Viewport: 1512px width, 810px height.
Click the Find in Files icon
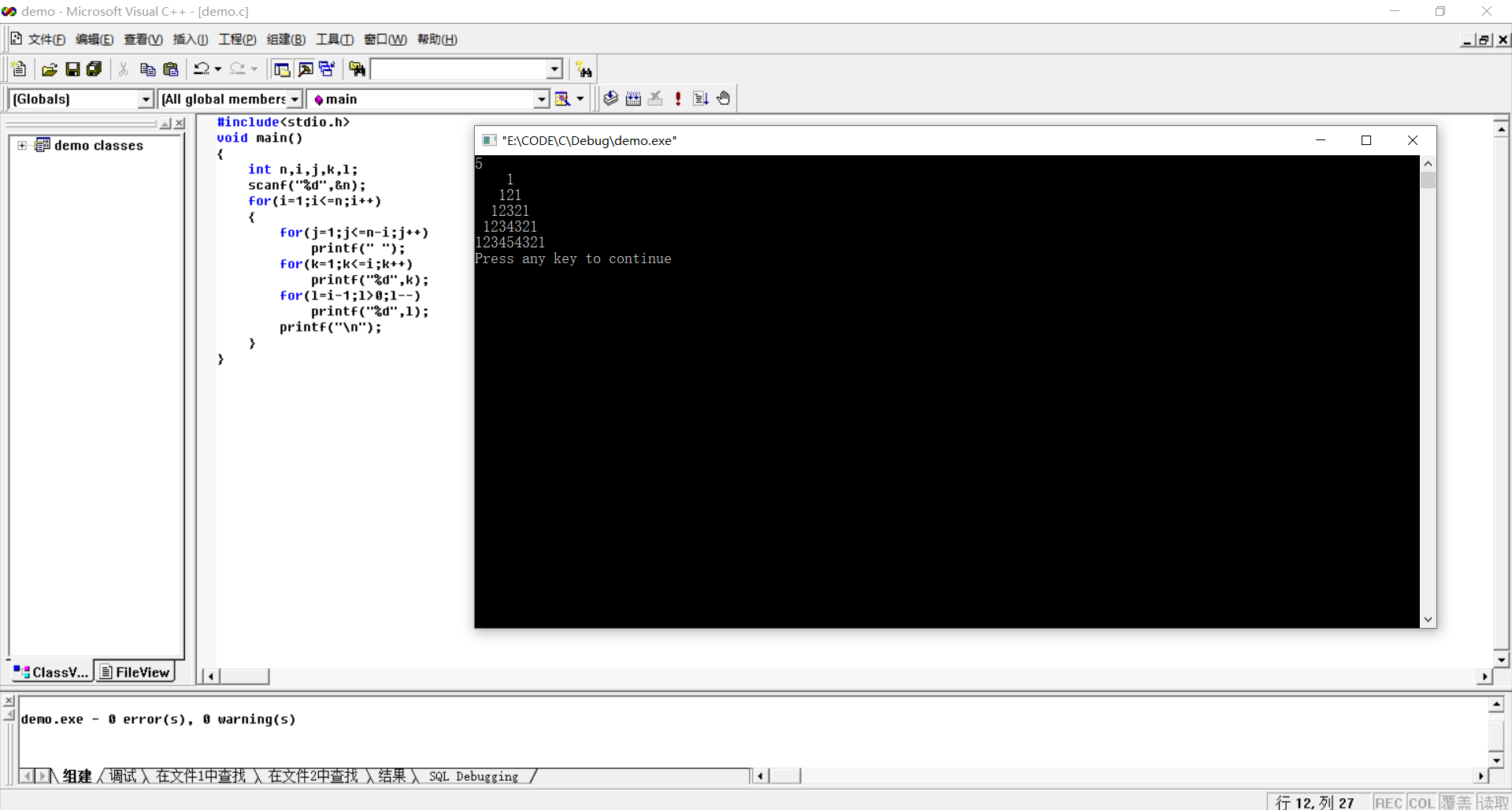(358, 69)
